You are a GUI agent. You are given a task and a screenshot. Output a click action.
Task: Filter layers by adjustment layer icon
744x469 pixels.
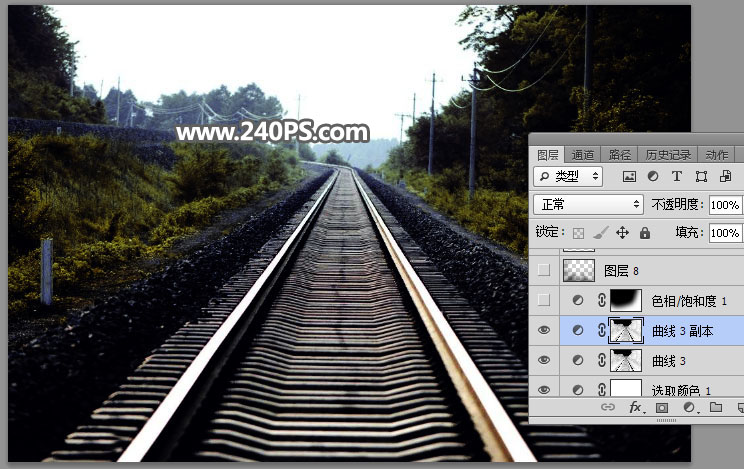(653, 177)
